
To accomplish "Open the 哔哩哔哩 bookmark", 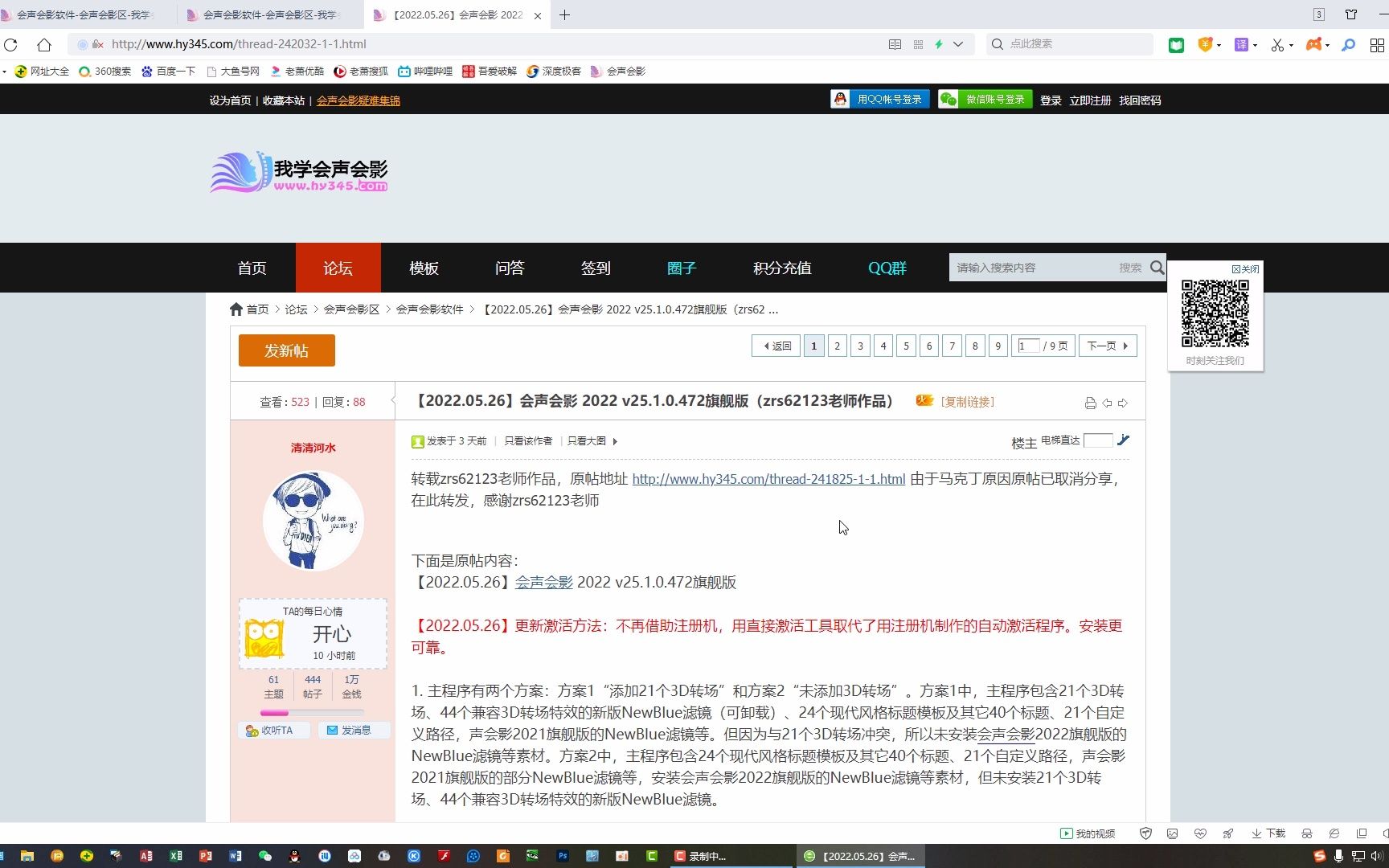I will (x=425, y=72).
